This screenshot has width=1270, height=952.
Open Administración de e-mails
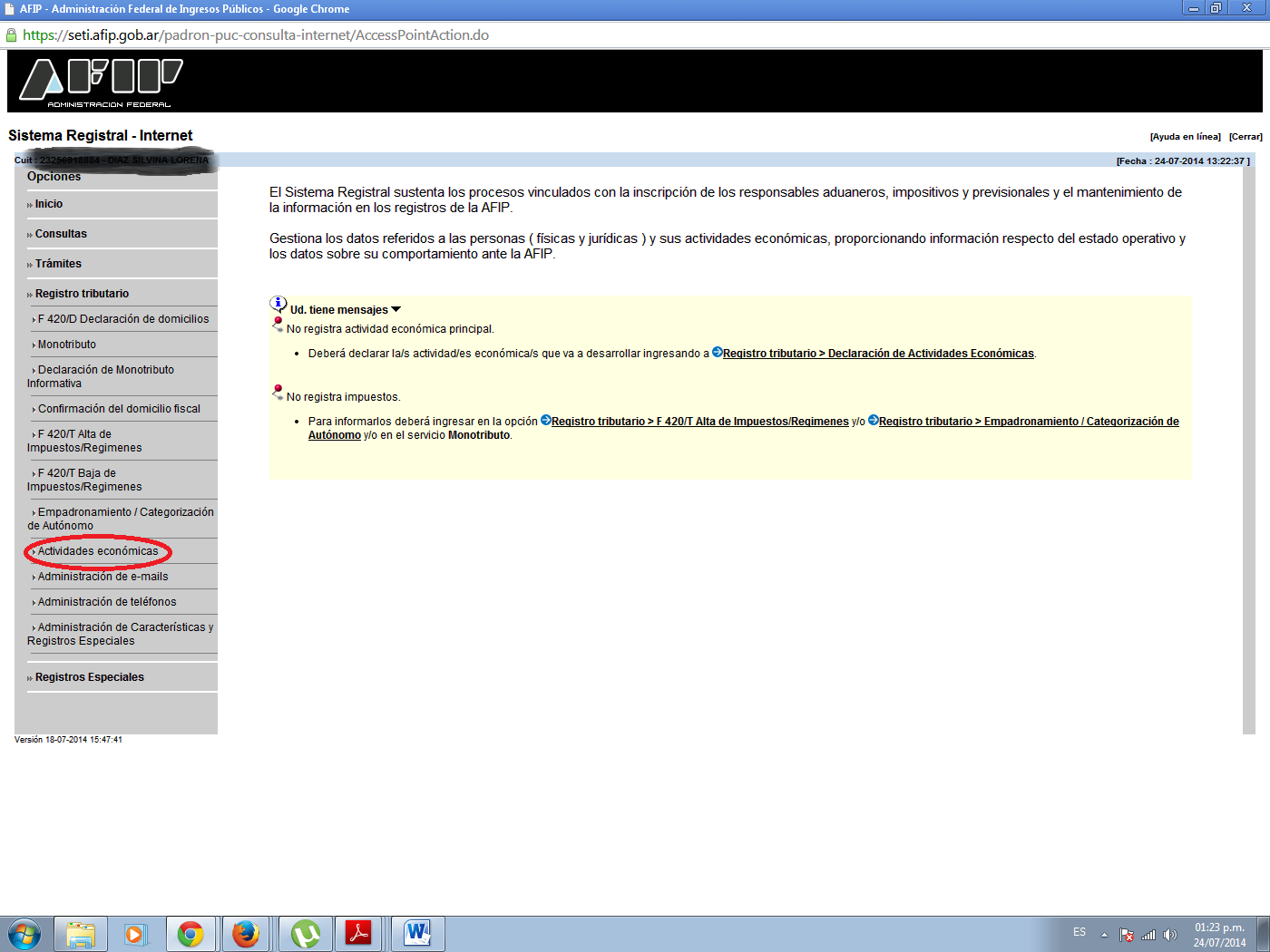coord(103,577)
